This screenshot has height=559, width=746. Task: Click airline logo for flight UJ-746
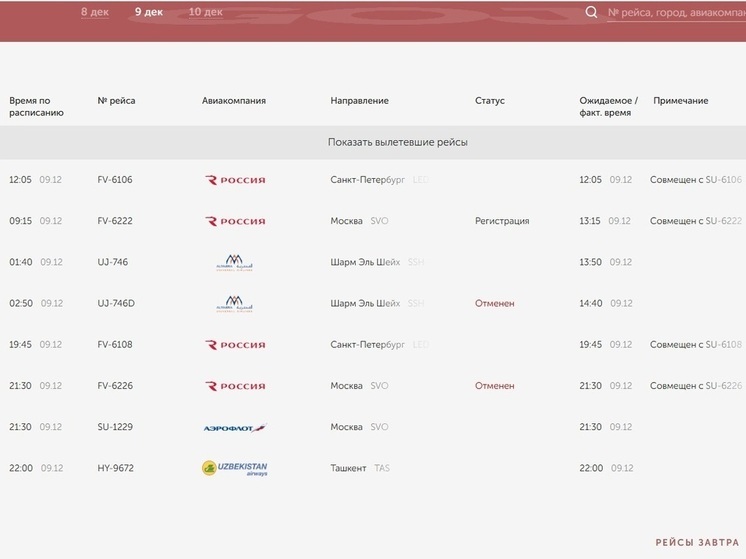pyautogui.click(x=235, y=263)
